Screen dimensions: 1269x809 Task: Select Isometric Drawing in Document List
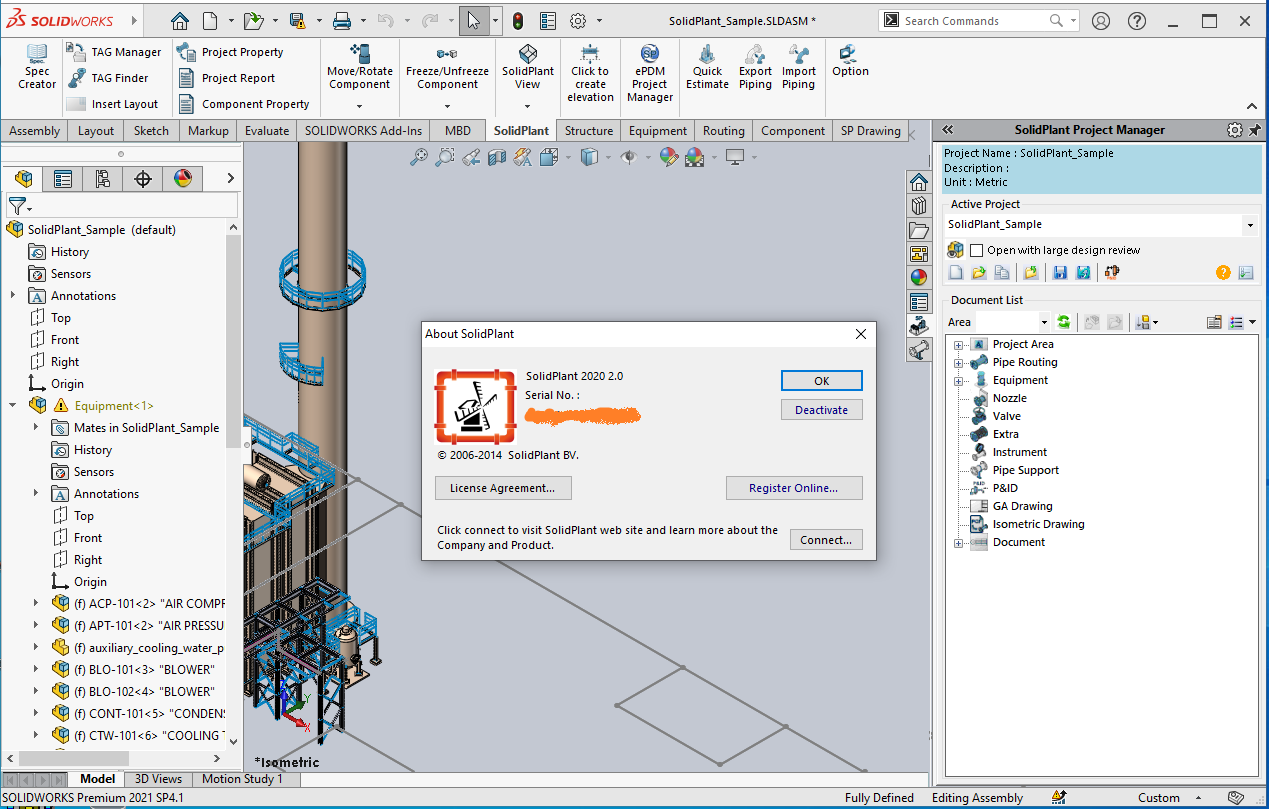click(1038, 525)
